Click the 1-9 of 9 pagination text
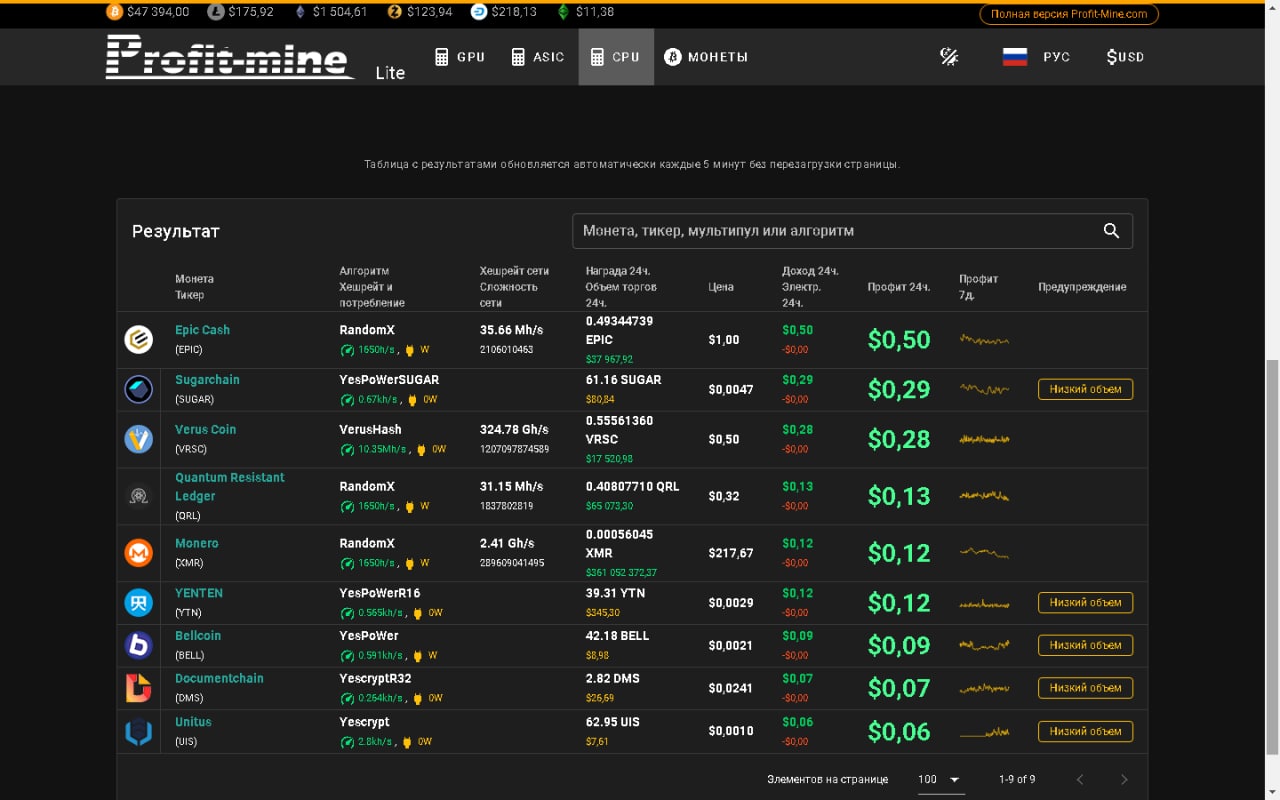The height and width of the screenshot is (800, 1280). pyautogui.click(x=1017, y=780)
